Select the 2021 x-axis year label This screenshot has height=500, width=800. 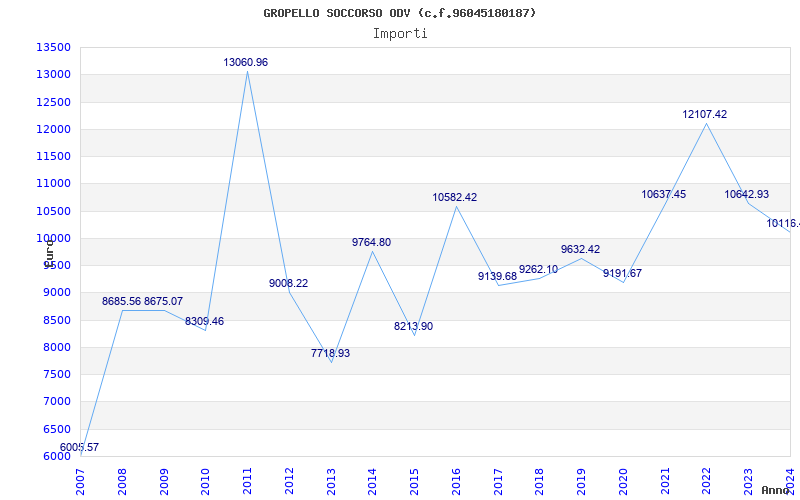click(665, 482)
